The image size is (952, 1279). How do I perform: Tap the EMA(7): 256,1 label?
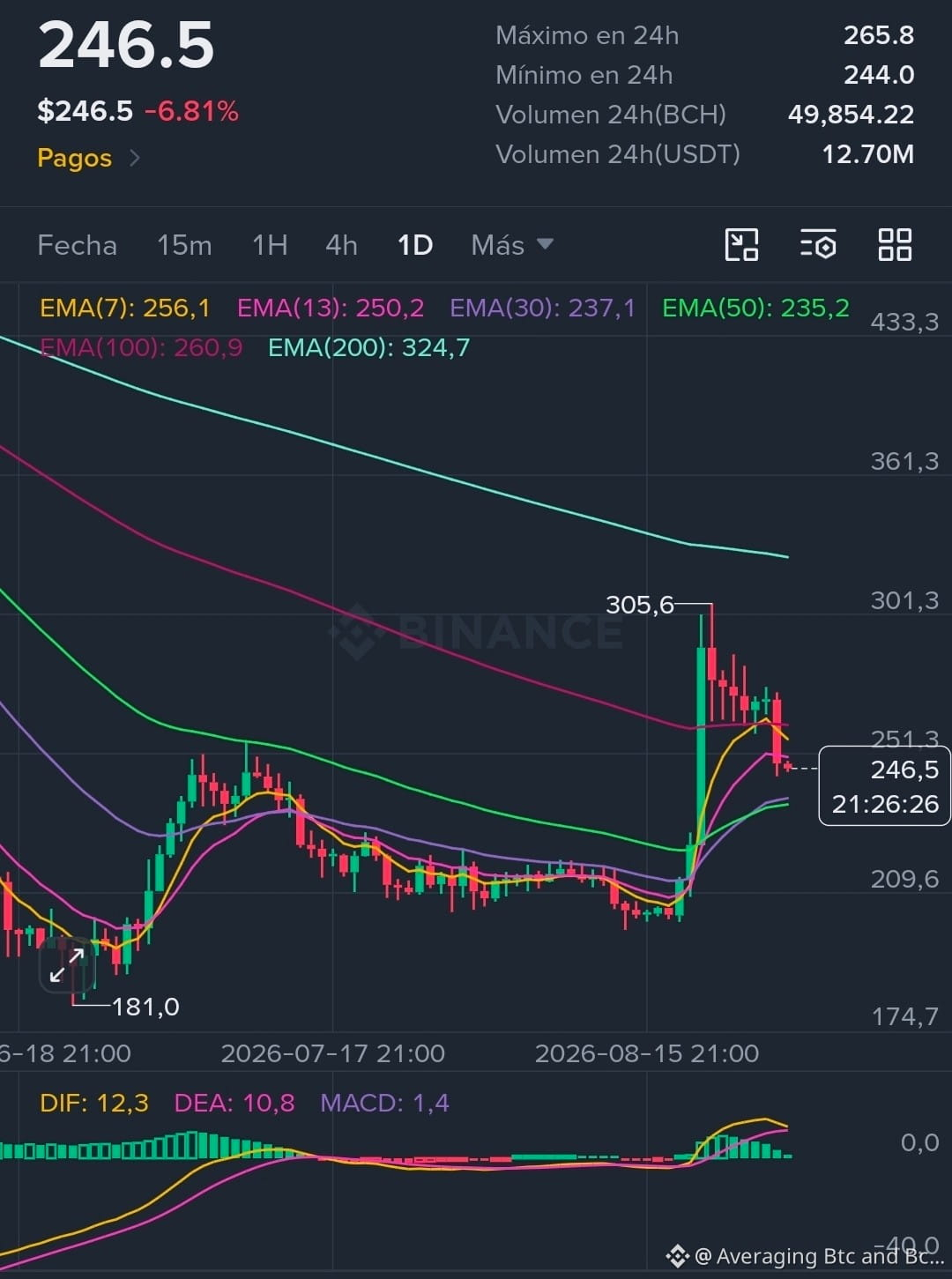click(x=124, y=308)
